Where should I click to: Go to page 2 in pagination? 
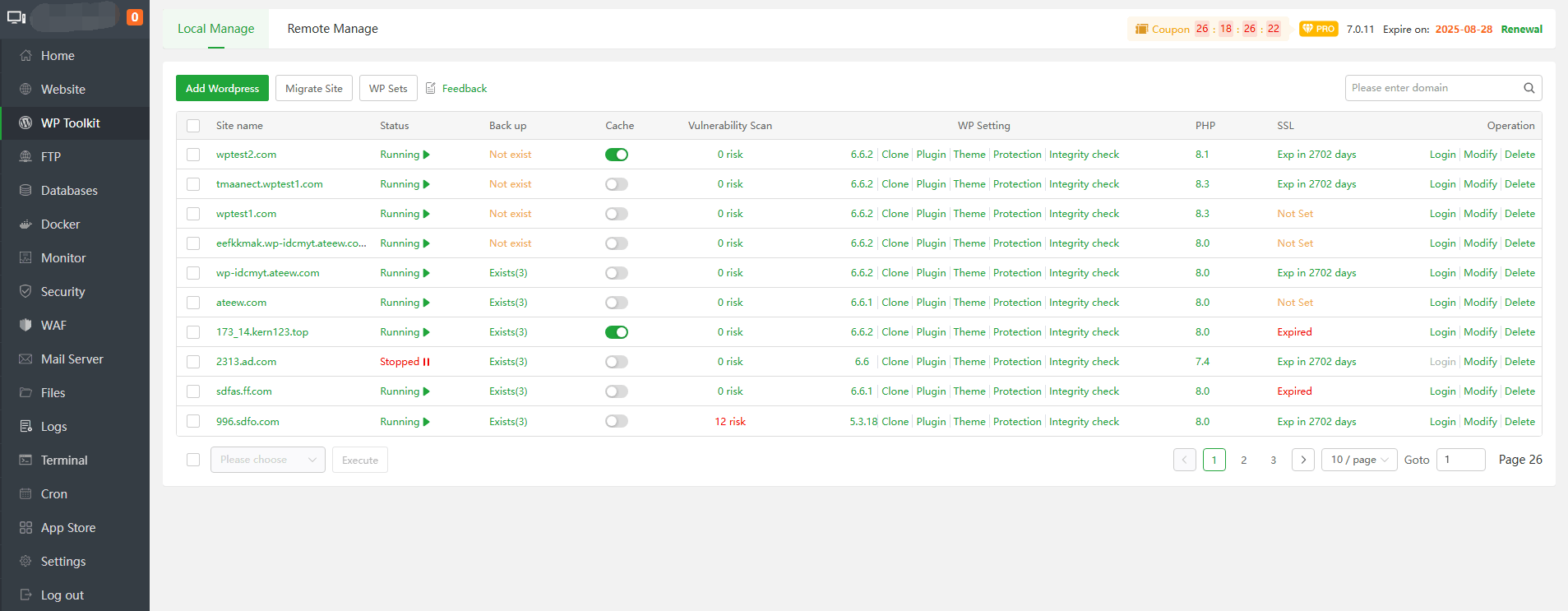[x=1244, y=460]
